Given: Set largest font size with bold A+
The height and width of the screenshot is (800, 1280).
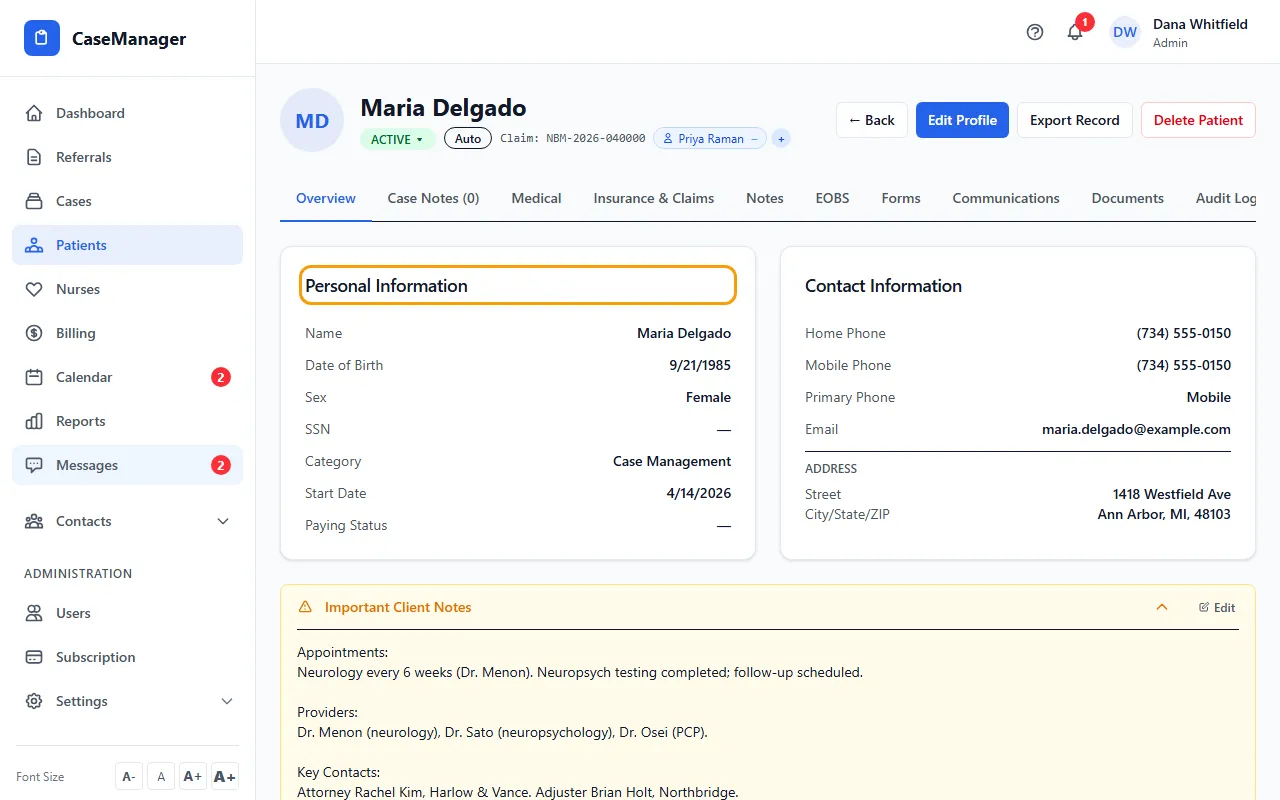Looking at the screenshot, I should point(225,776).
